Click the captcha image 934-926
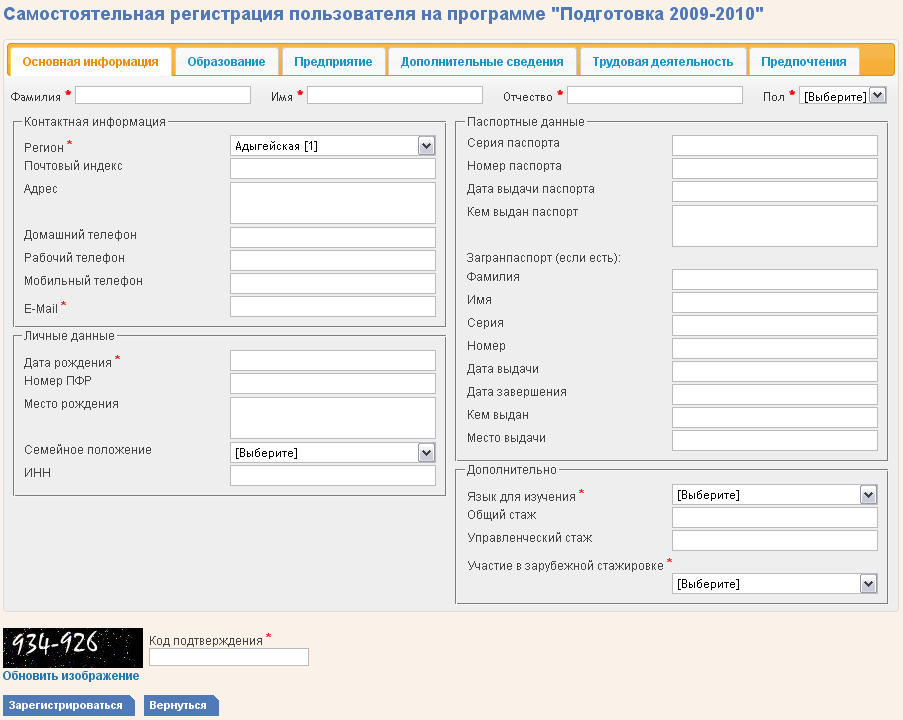 click(x=73, y=647)
